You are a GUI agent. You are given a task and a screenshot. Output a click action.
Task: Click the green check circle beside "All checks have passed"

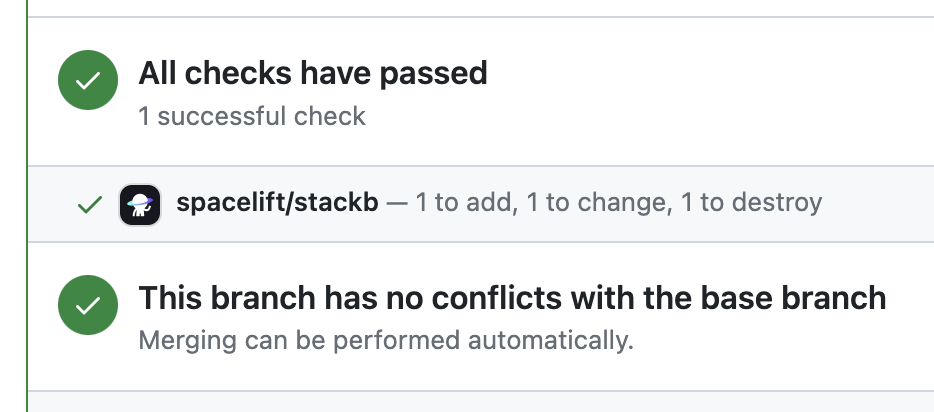87,80
